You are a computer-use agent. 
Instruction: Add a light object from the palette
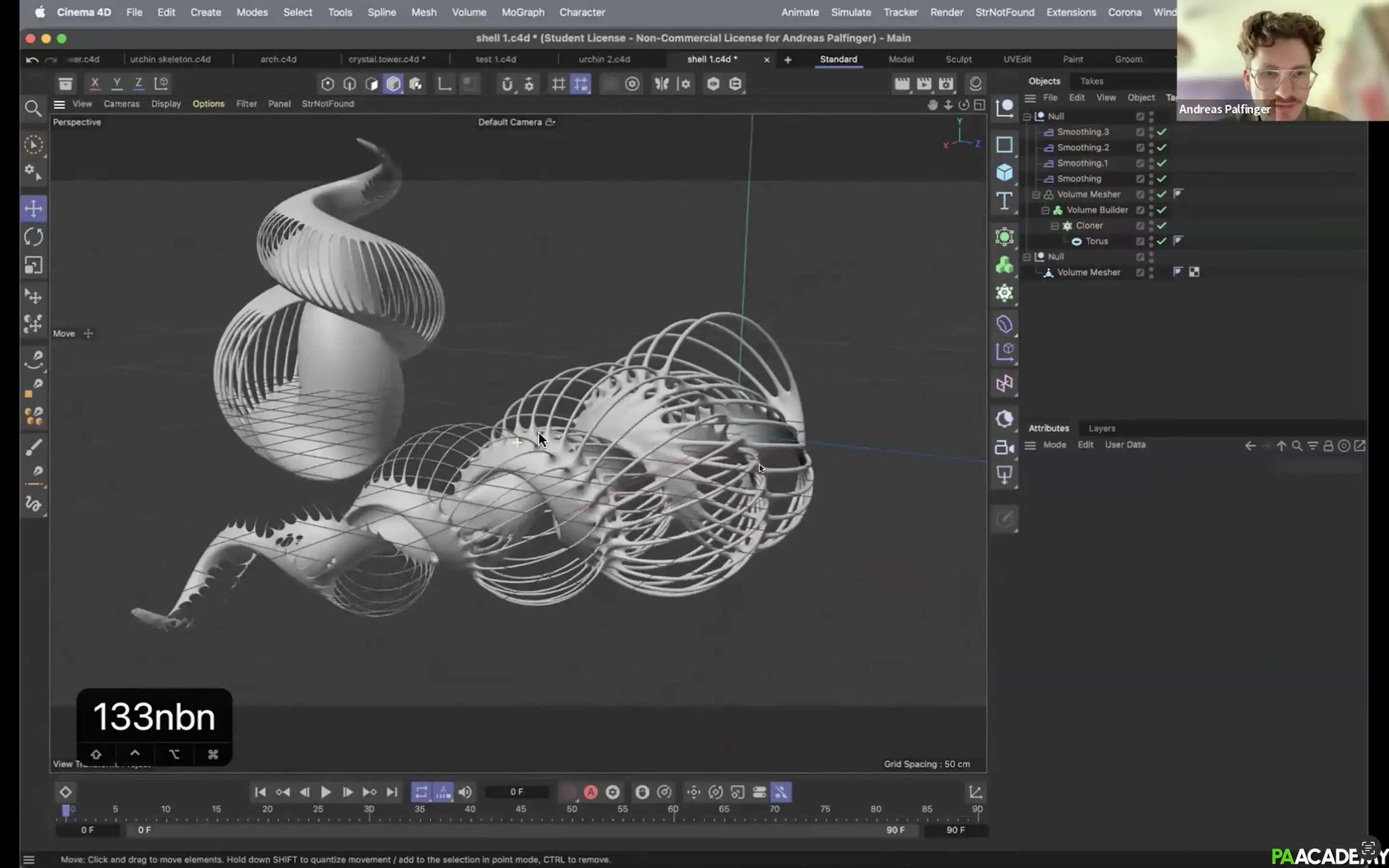coord(1004,475)
